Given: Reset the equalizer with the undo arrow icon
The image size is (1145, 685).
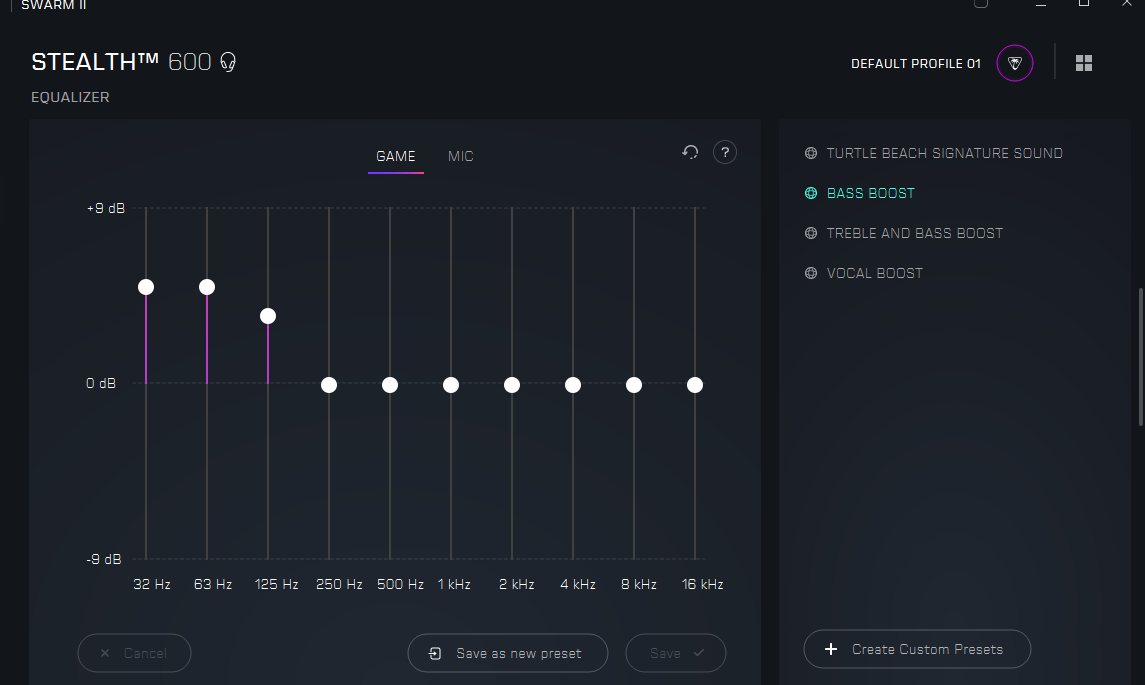Looking at the screenshot, I should 690,152.
